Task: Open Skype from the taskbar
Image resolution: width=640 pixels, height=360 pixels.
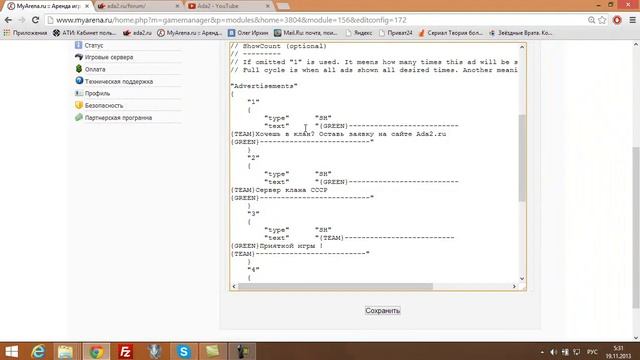Action: tap(184, 351)
